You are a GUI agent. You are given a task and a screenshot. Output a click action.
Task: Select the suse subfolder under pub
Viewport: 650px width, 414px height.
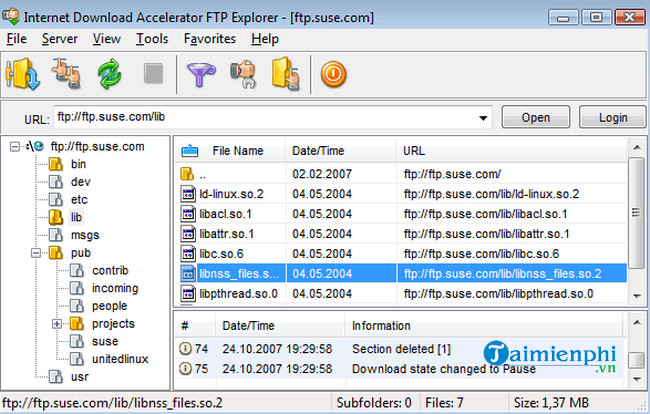point(105,341)
